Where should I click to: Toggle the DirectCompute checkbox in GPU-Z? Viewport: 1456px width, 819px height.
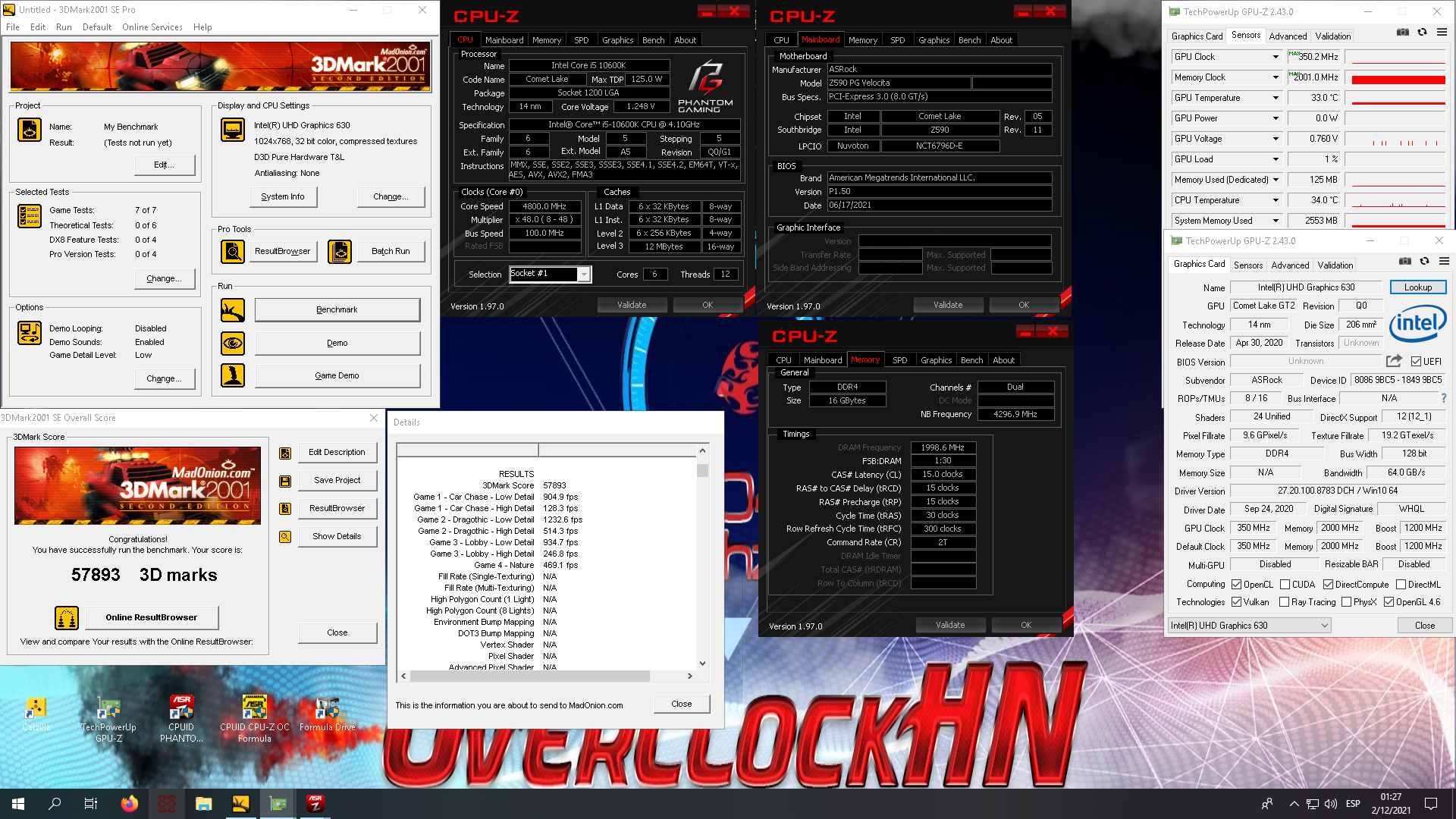tap(1329, 585)
